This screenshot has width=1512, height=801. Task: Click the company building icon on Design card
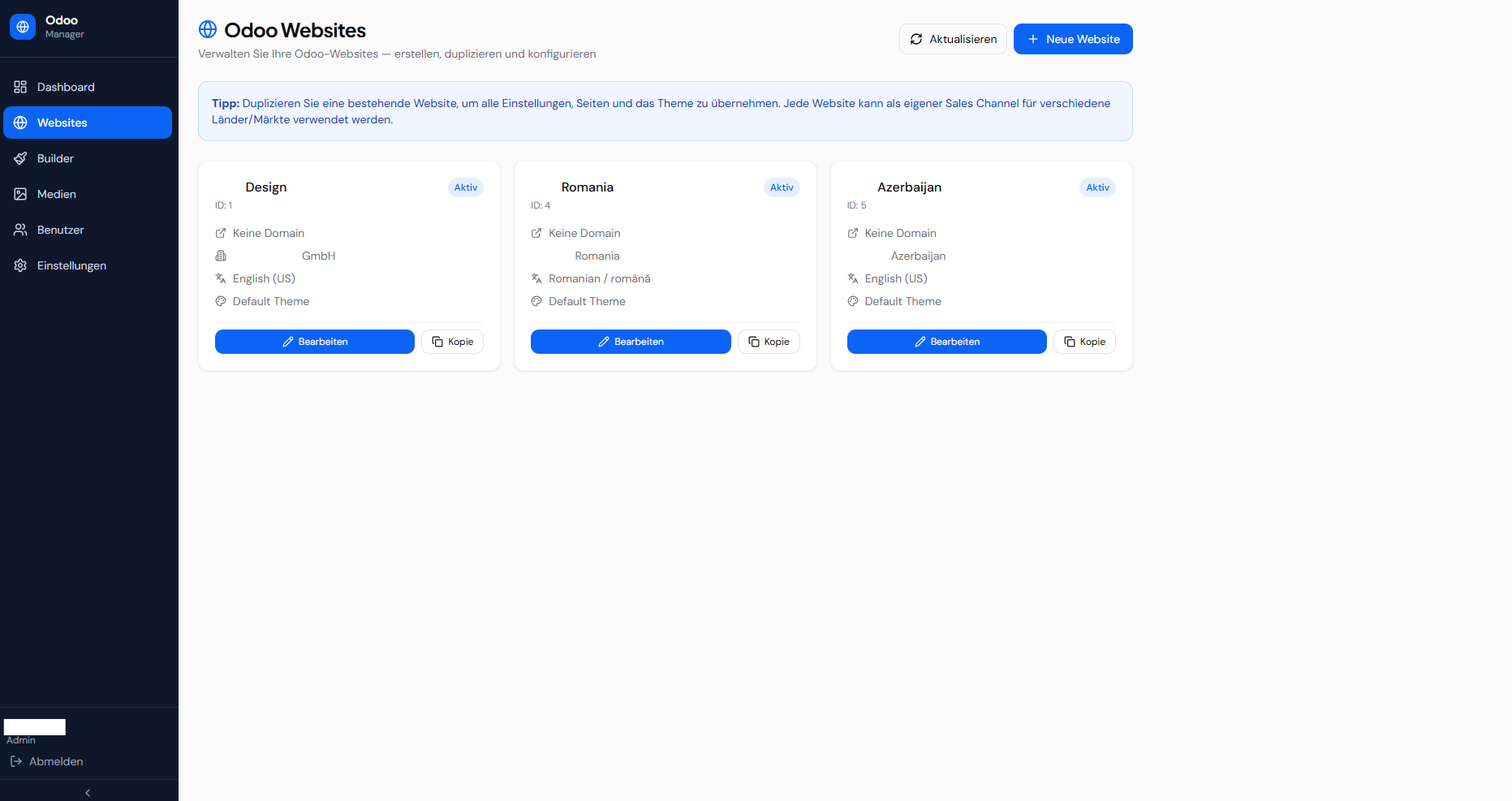point(221,256)
